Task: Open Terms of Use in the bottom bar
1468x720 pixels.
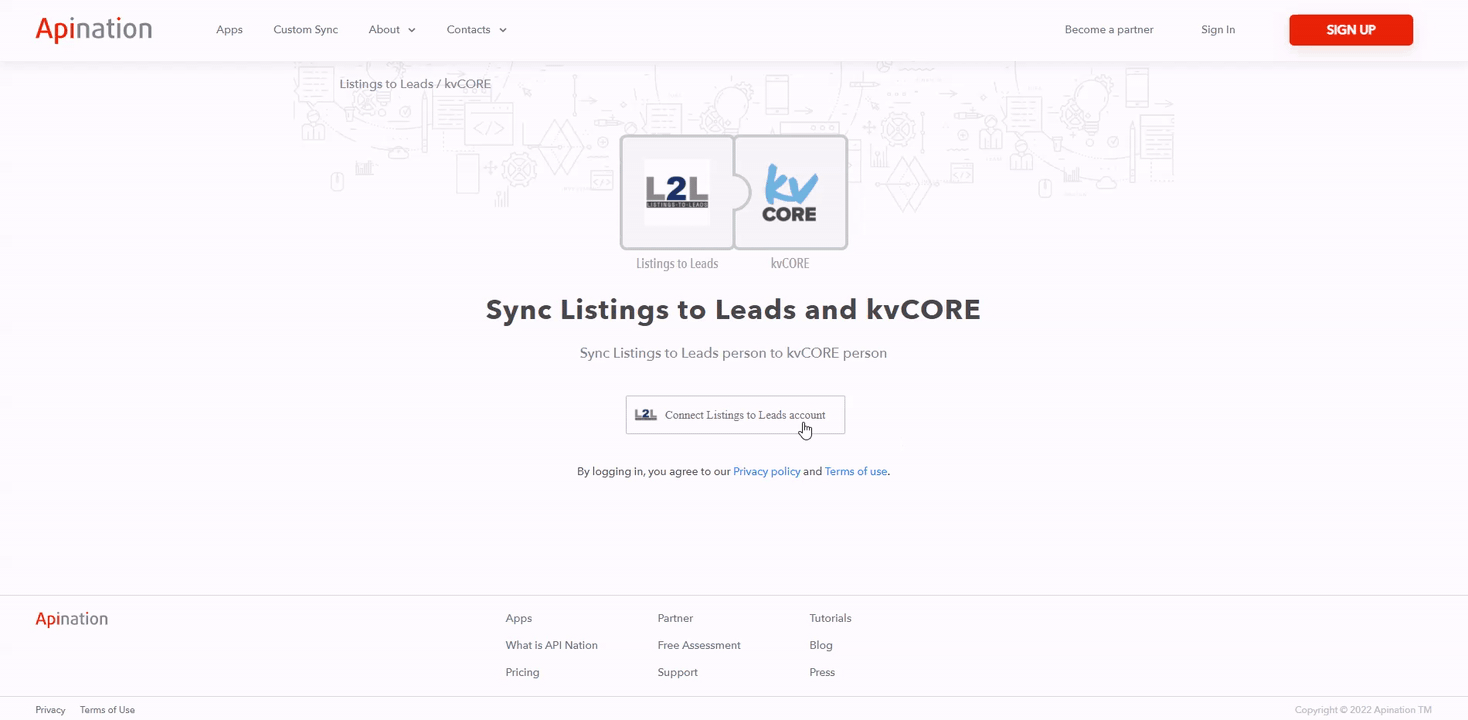Action: click(107, 710)
